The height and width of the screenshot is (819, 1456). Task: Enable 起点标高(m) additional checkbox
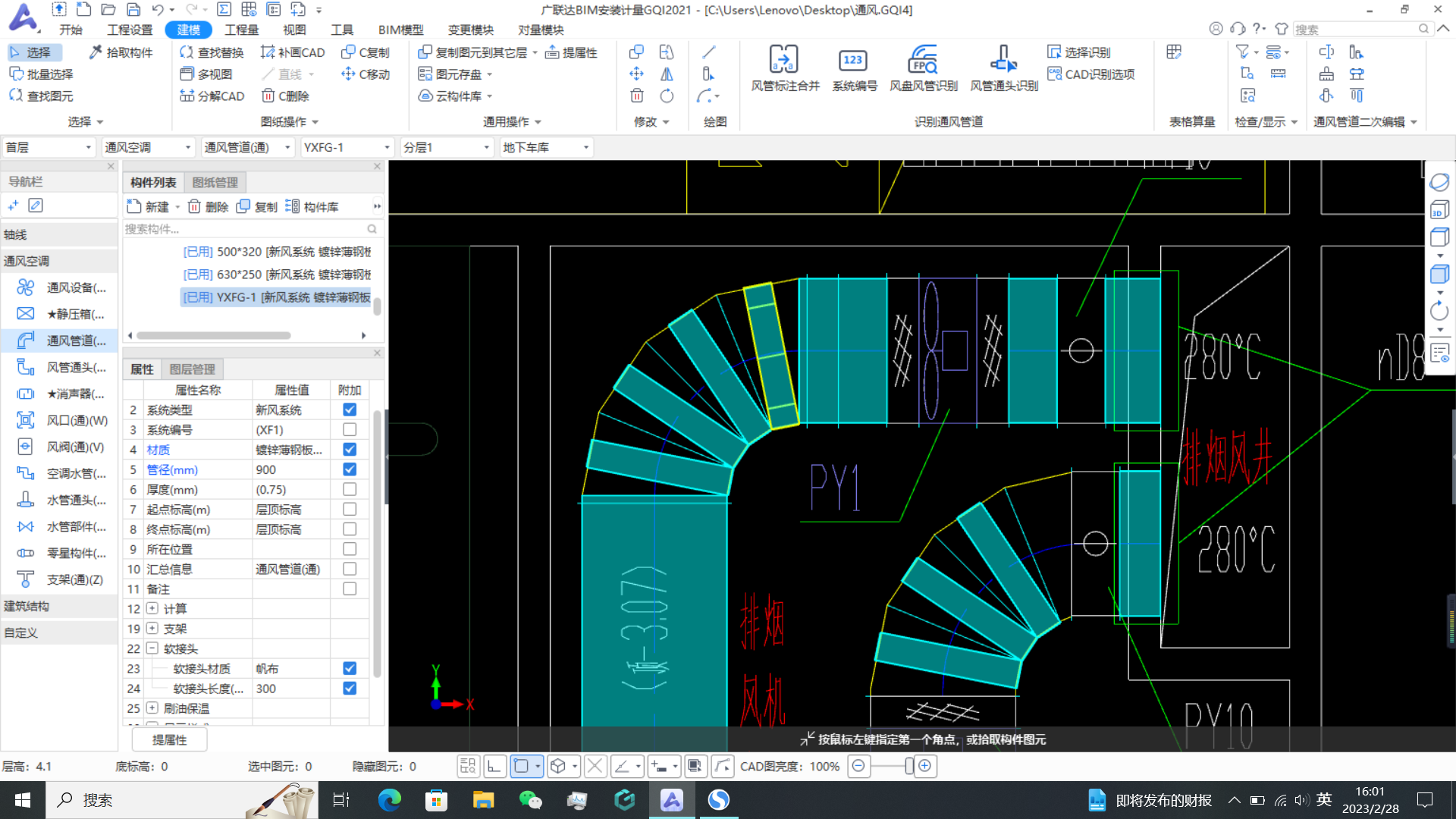[350, 509]
